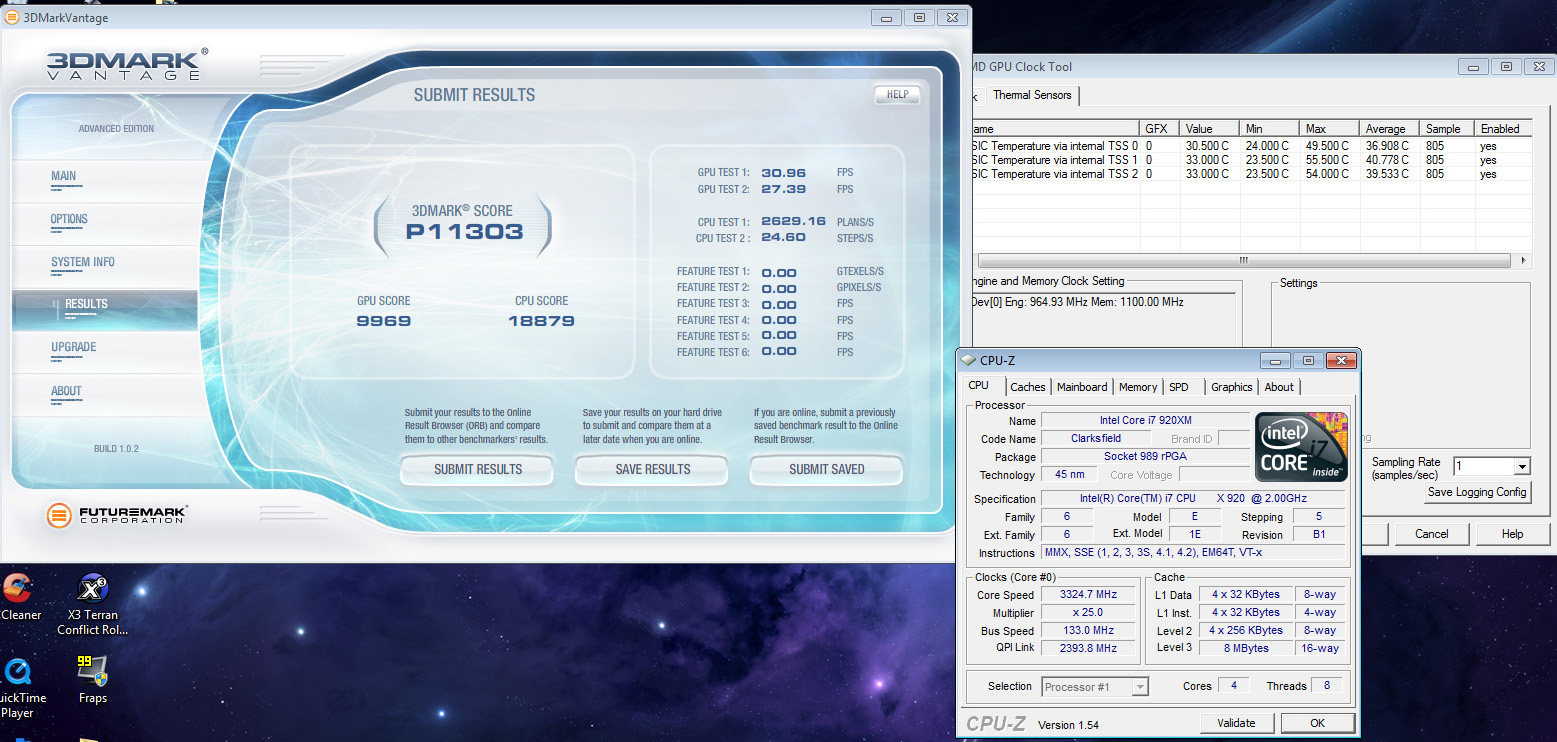Click the HELP button in 3DMark
The width and height of the screenshot is (1557, 742).
[x=897, y=95]
